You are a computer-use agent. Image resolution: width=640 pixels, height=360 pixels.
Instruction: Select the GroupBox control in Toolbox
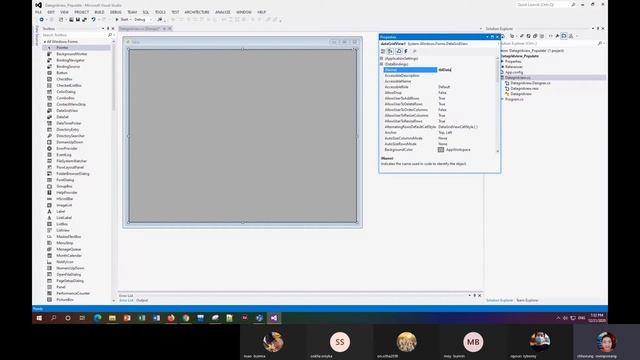[x=76, y=186]
